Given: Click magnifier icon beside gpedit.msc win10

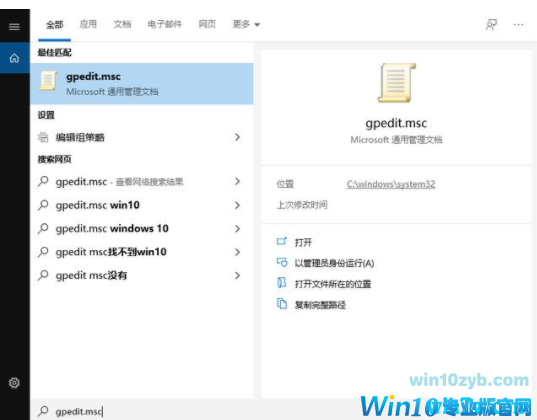Looking at the screenshot, I should 43,205.
